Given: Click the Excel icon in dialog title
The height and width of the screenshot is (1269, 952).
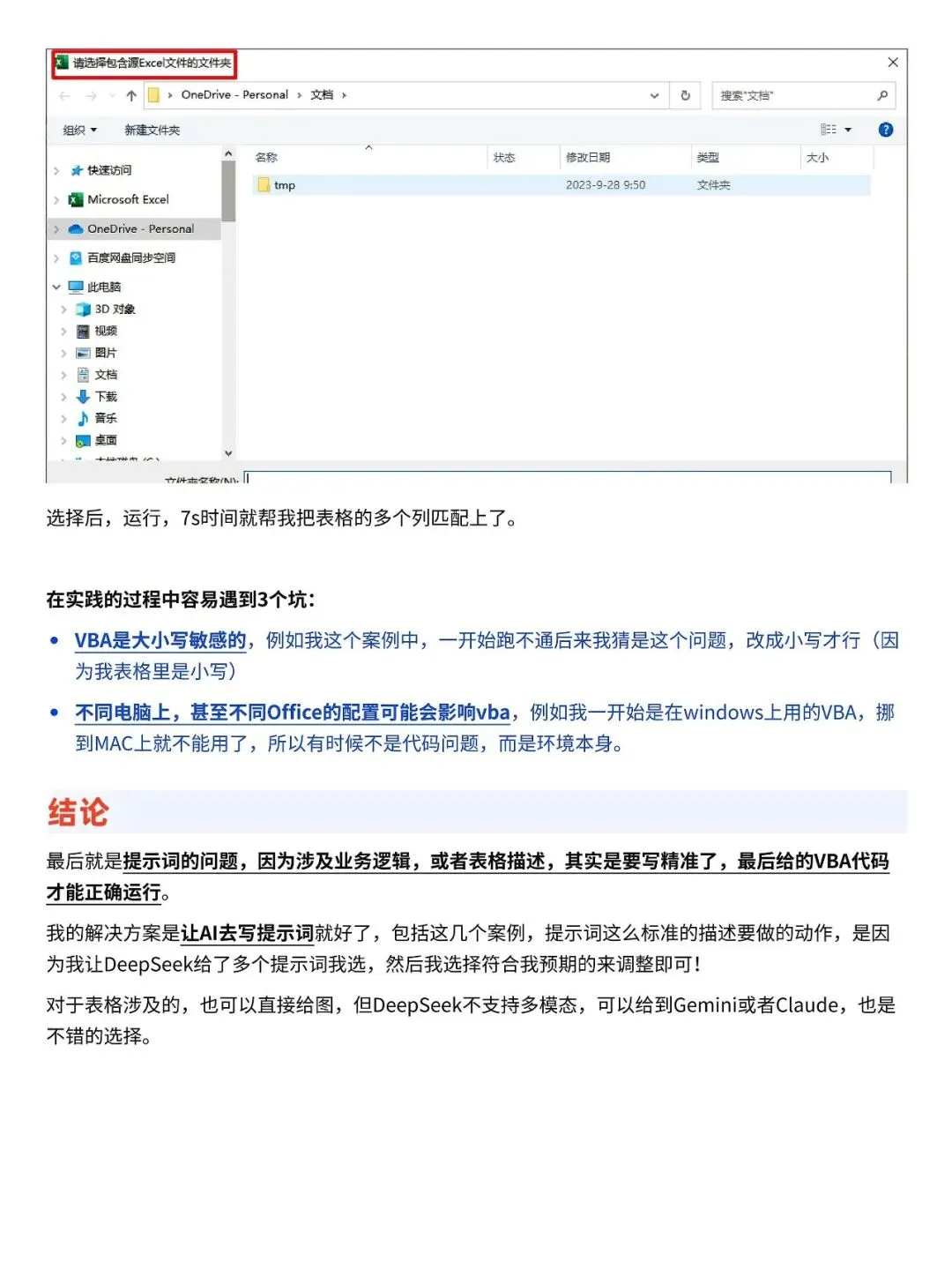Looking at the screenshot, I should click(62, 63).
